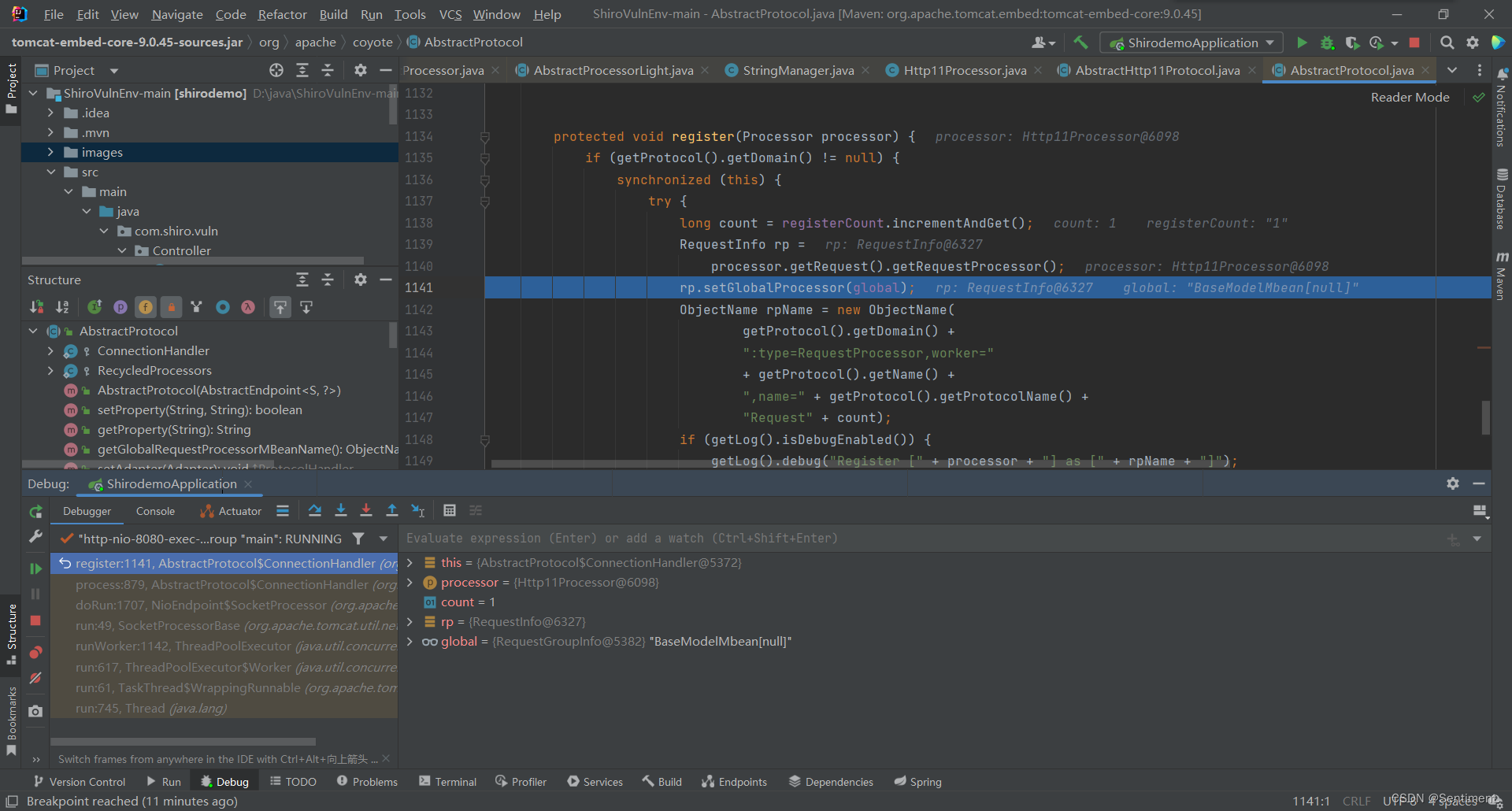Click Step Over in the debugger toolbar

[315, 511]
